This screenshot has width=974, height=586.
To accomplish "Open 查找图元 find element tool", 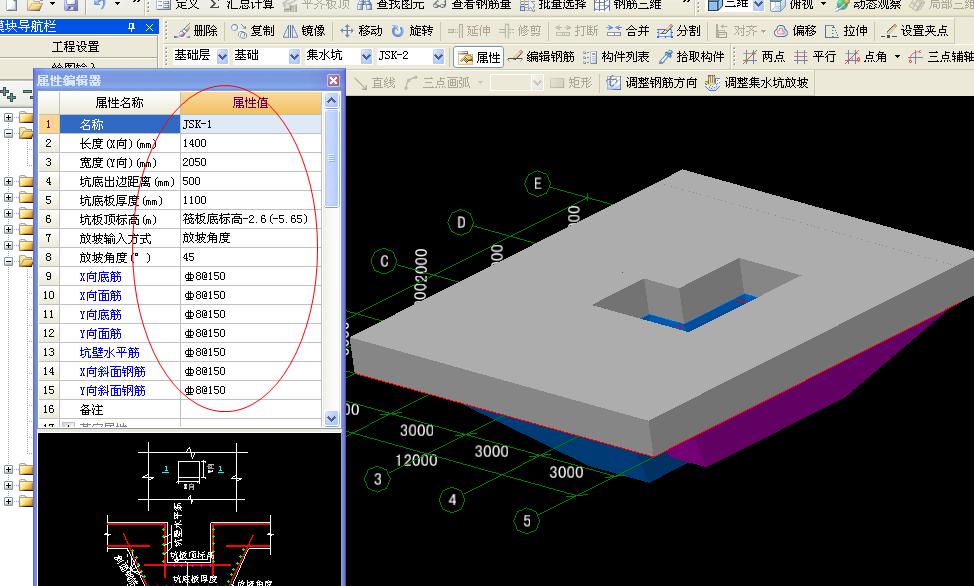I will (391, 4).
